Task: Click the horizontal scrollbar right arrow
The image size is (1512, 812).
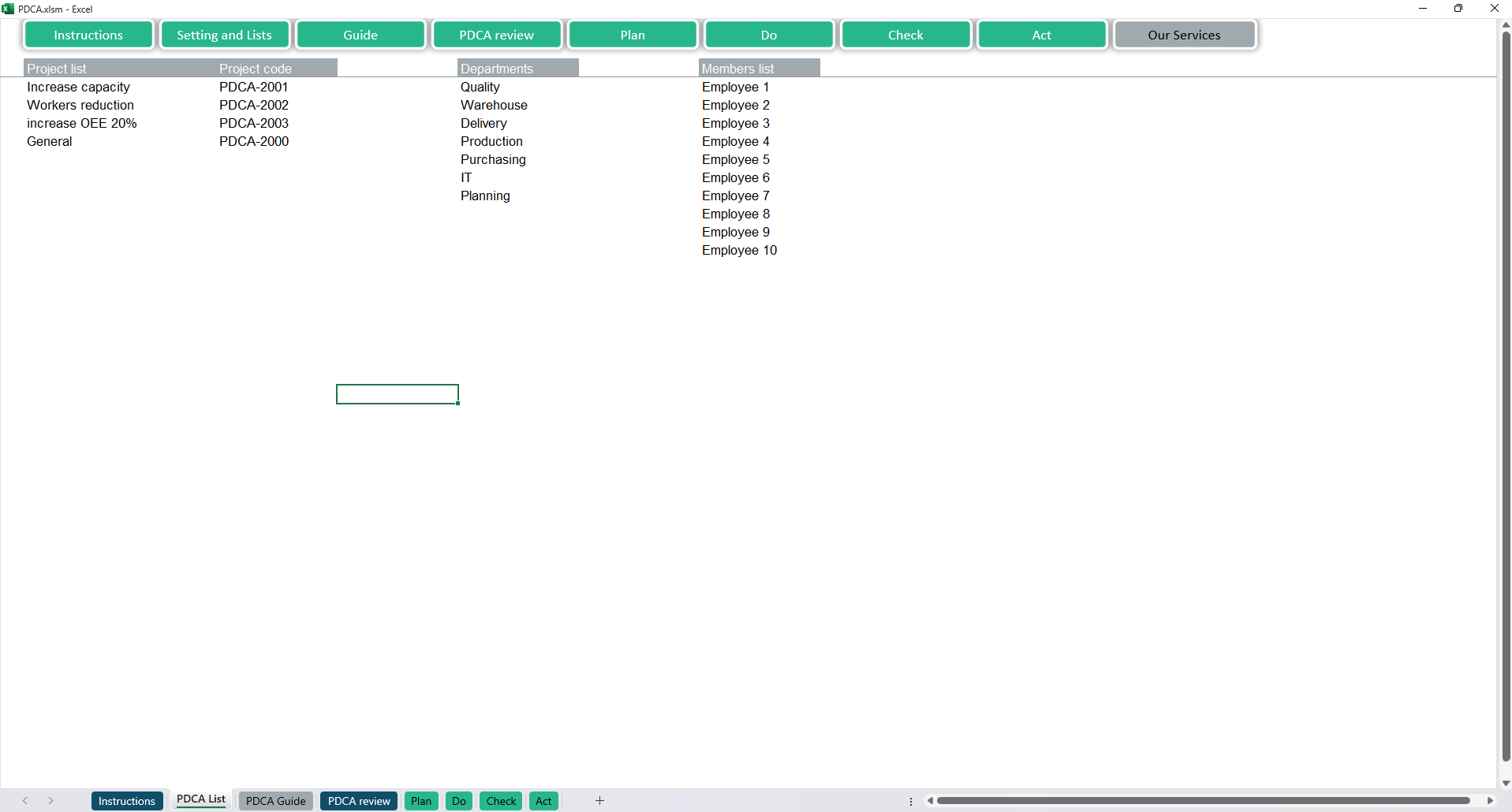Action: [x=1490, y=801]
